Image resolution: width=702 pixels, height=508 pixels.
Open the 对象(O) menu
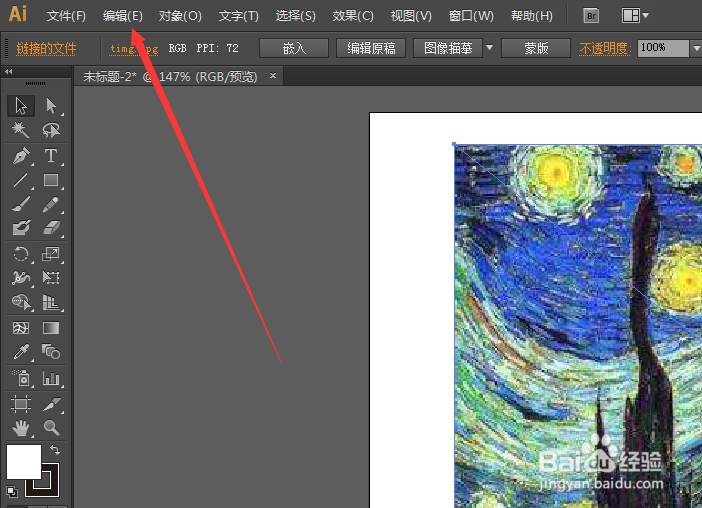180,16
